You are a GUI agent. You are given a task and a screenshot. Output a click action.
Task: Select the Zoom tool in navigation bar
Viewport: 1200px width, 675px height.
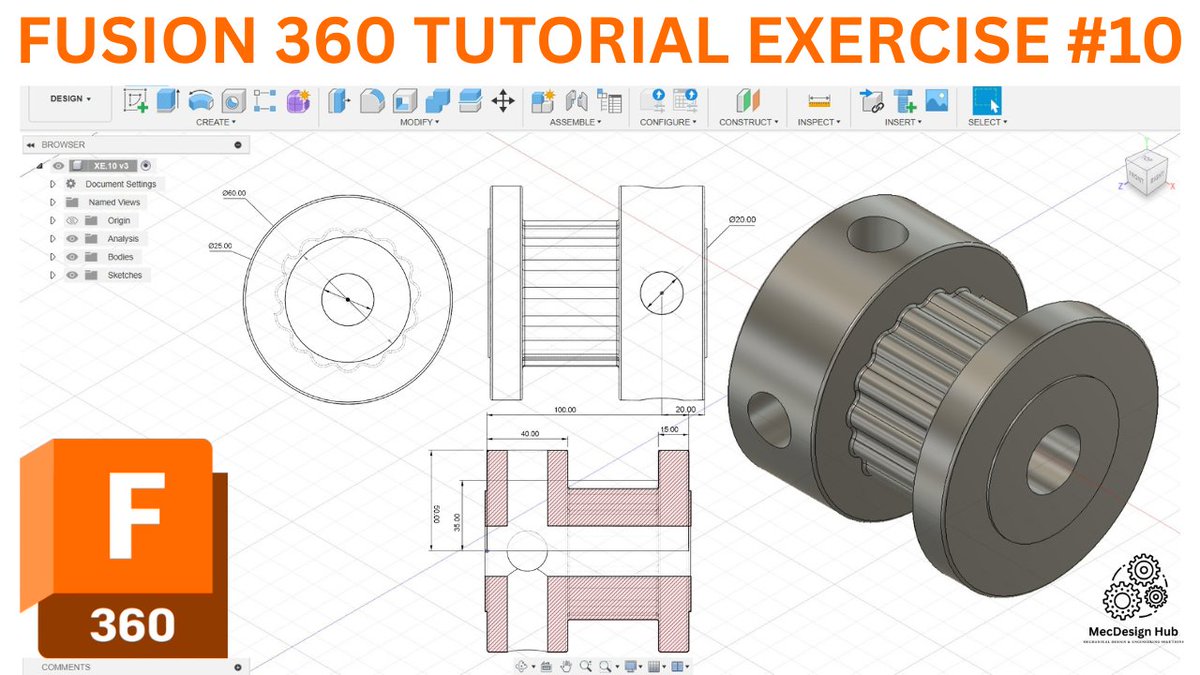(586, 666)
